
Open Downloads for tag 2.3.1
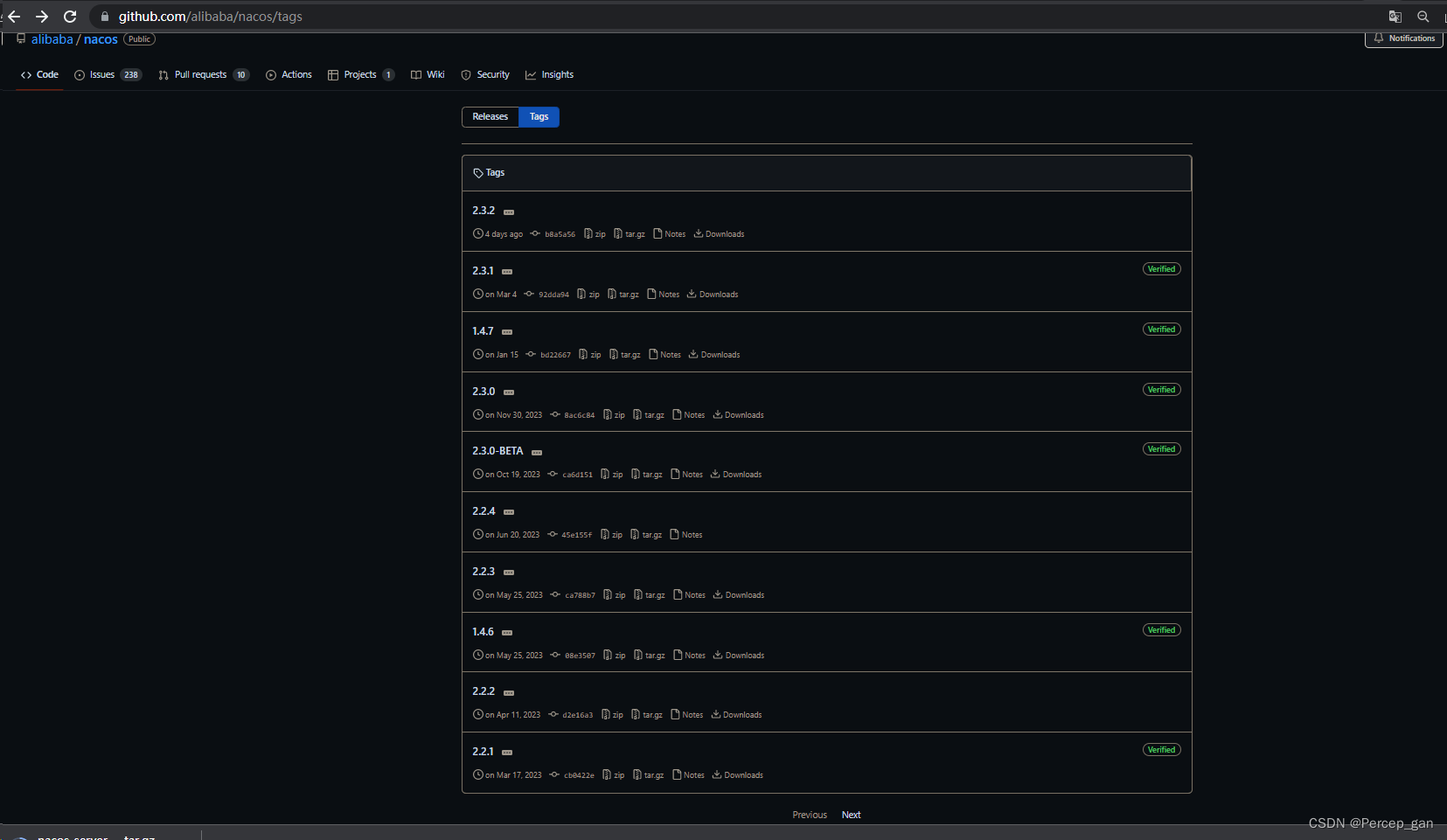(x=713, y=295)
